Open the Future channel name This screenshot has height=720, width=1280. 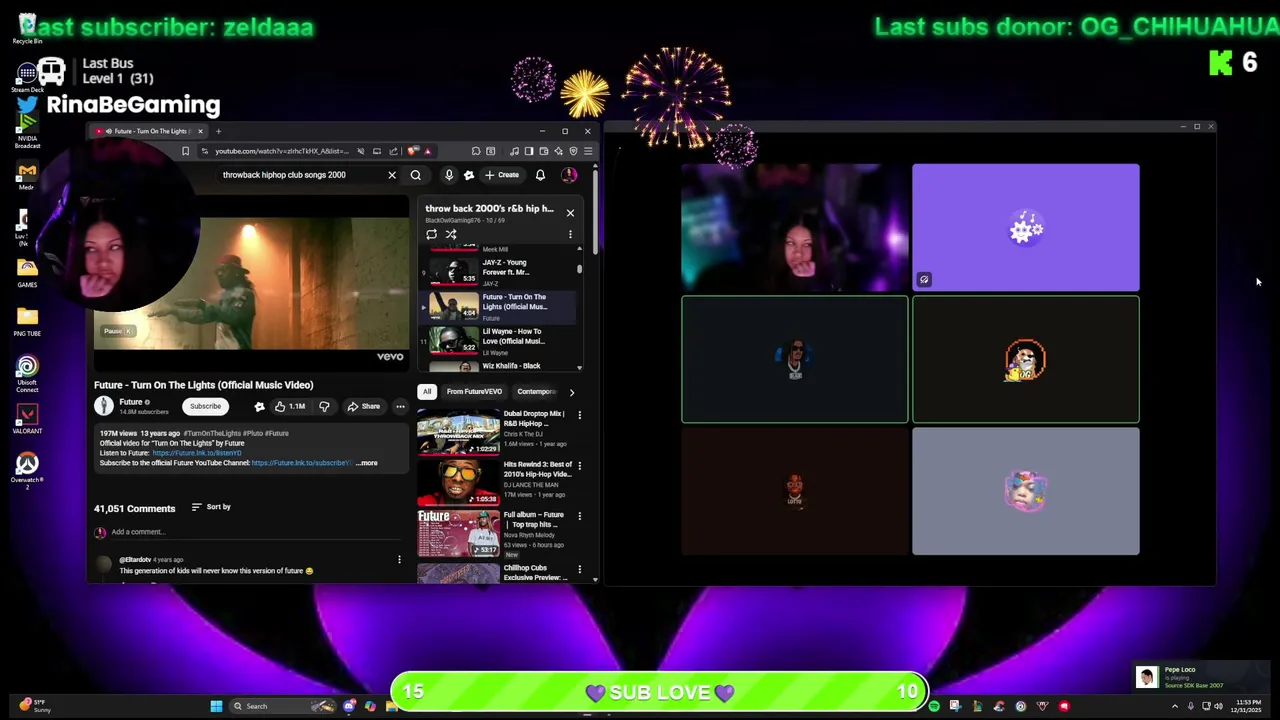(131, 402)
